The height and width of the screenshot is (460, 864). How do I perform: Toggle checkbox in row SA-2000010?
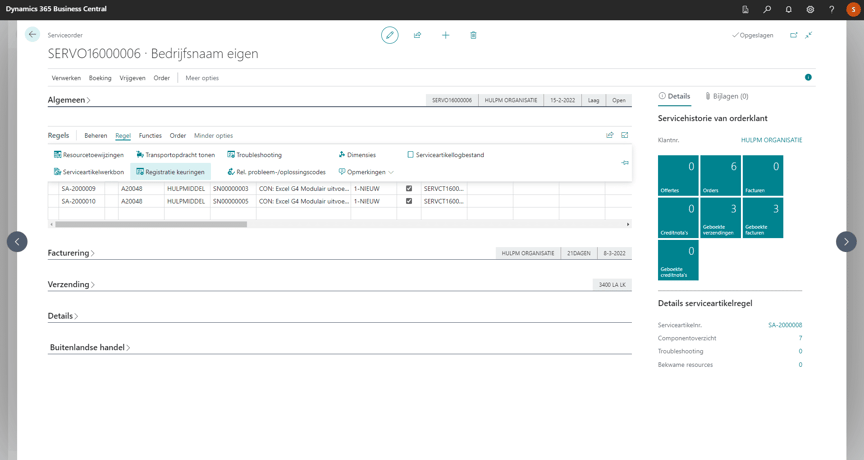pos(409,201)
